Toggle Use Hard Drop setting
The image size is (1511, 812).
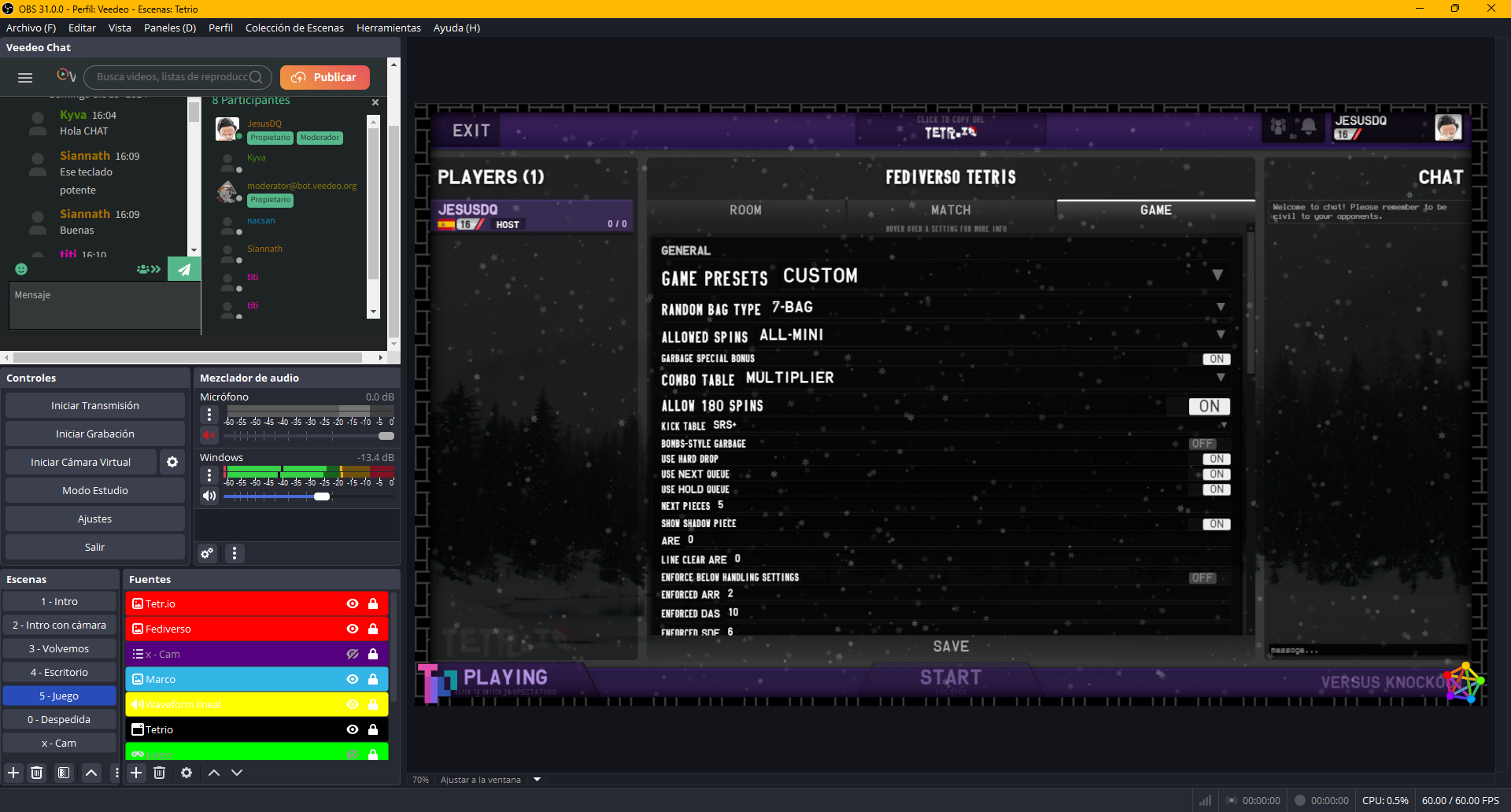tap(1217, 459)
